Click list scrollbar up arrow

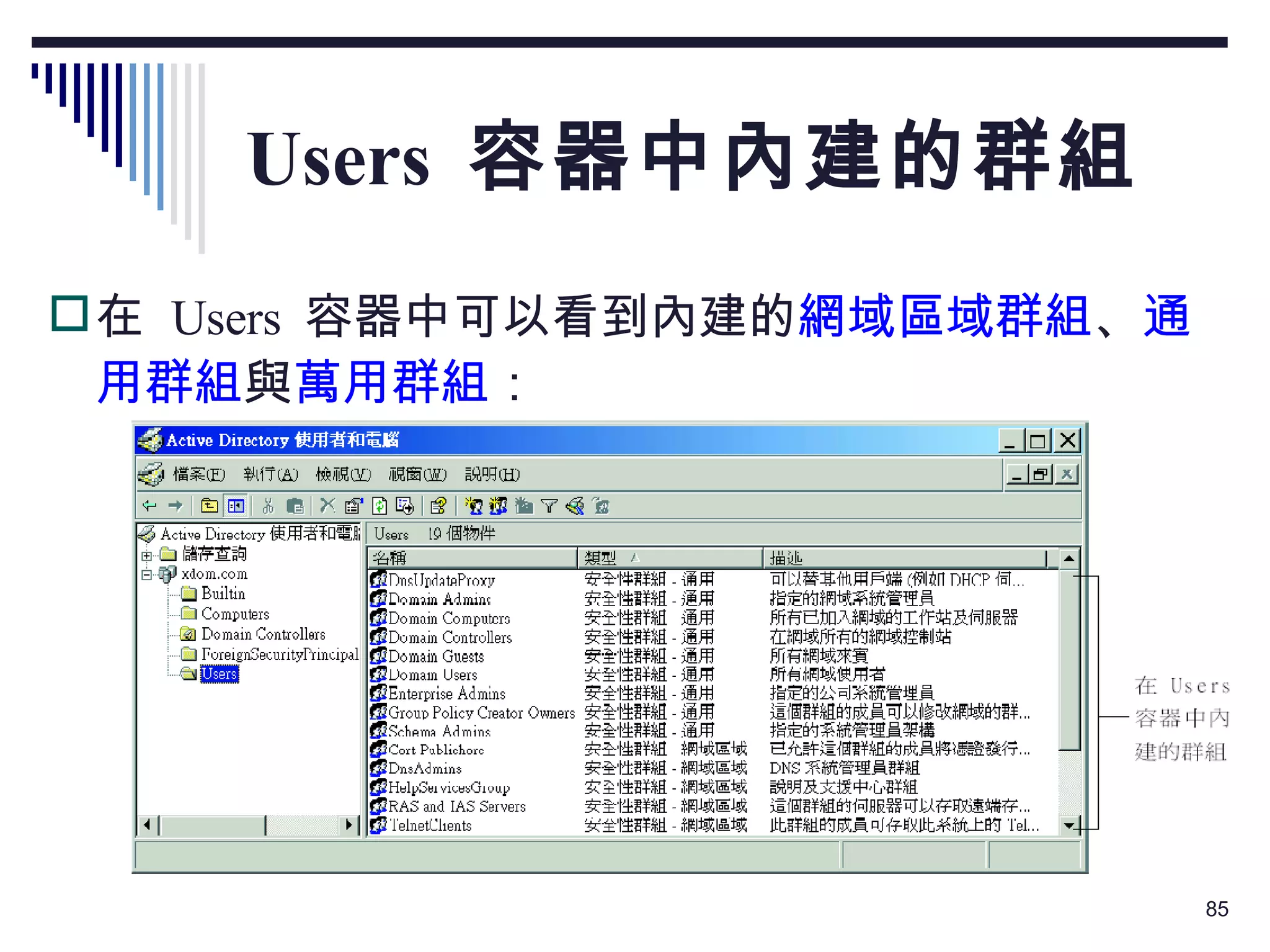[1069, 558]
